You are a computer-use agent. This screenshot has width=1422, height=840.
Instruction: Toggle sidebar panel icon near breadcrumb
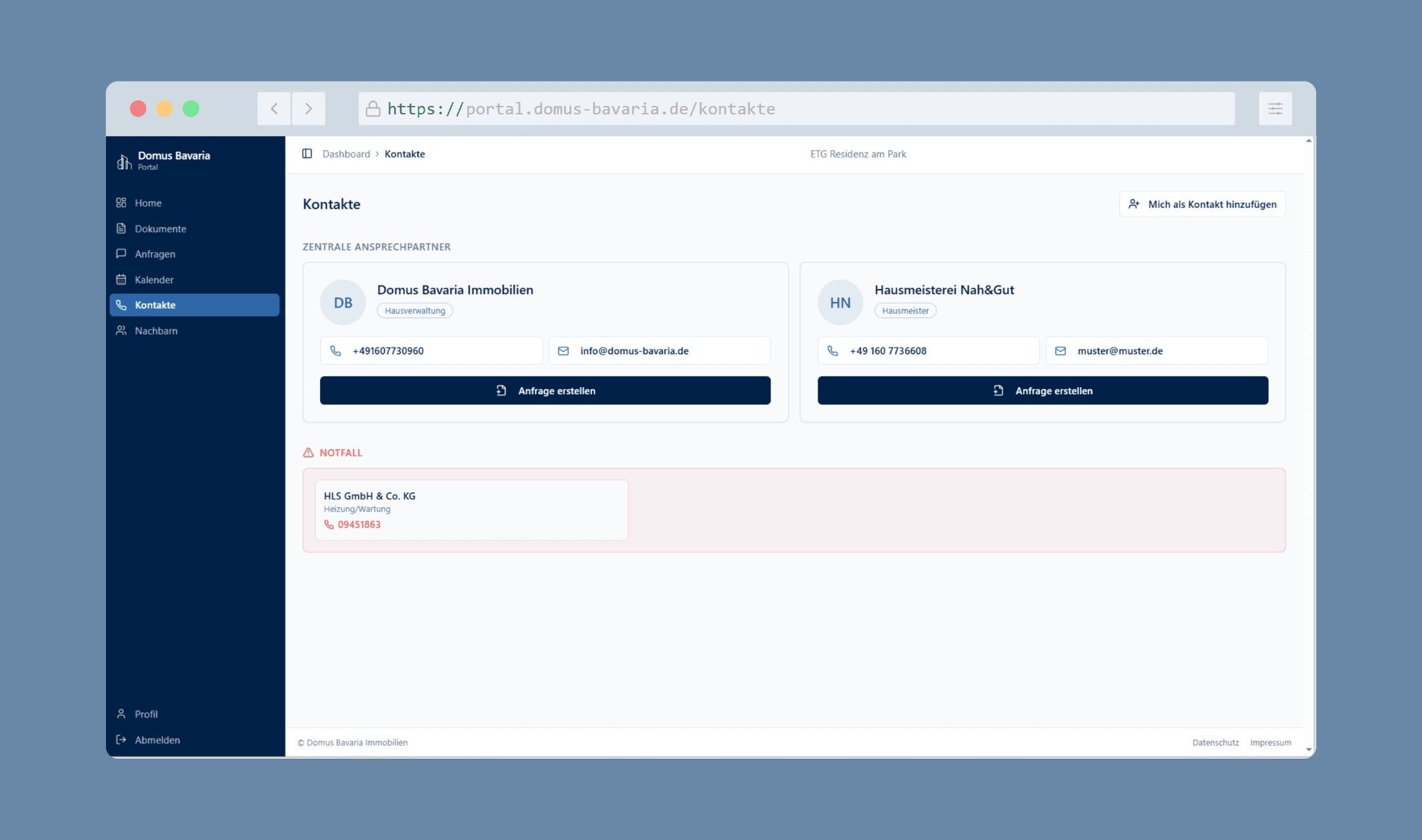pos(307,154)
